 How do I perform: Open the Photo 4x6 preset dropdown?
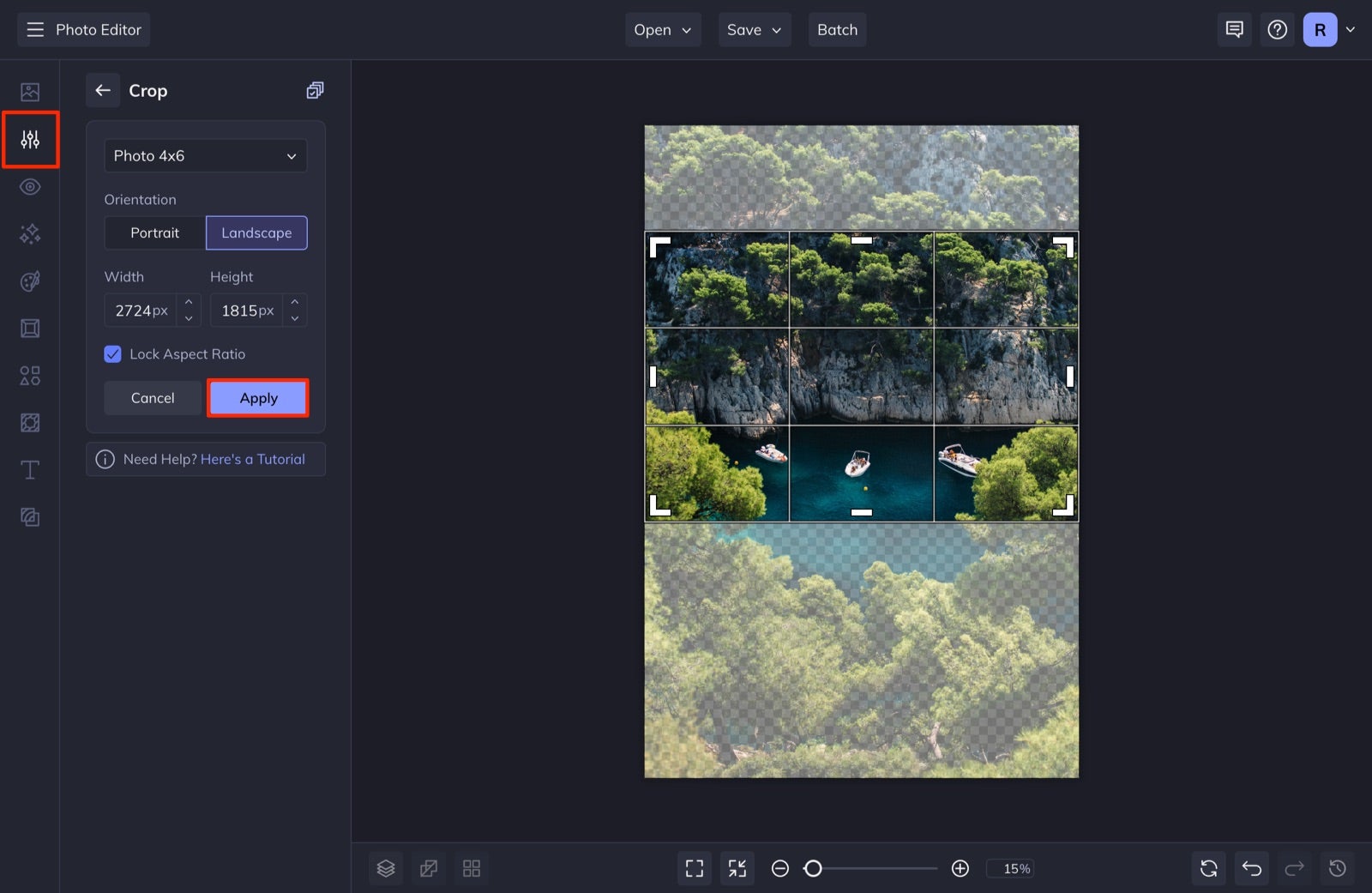pos(205,155)
